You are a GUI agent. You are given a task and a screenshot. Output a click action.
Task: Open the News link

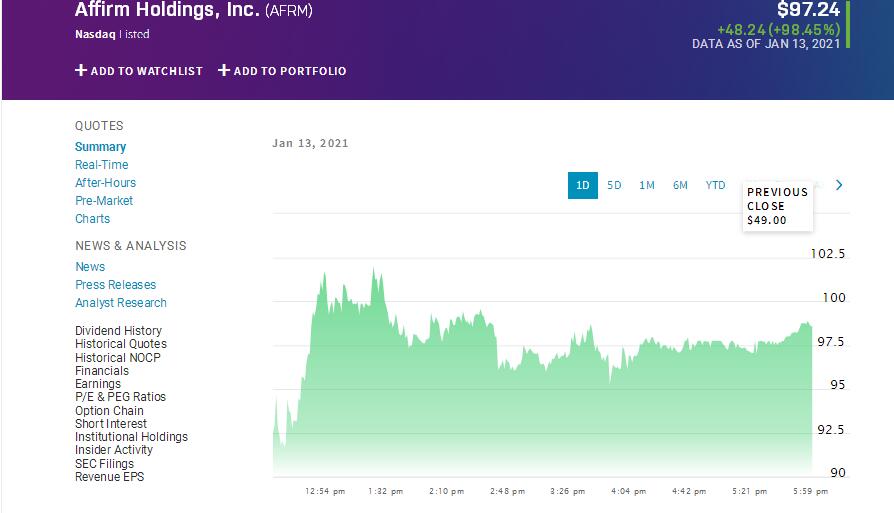click(90, 267)
